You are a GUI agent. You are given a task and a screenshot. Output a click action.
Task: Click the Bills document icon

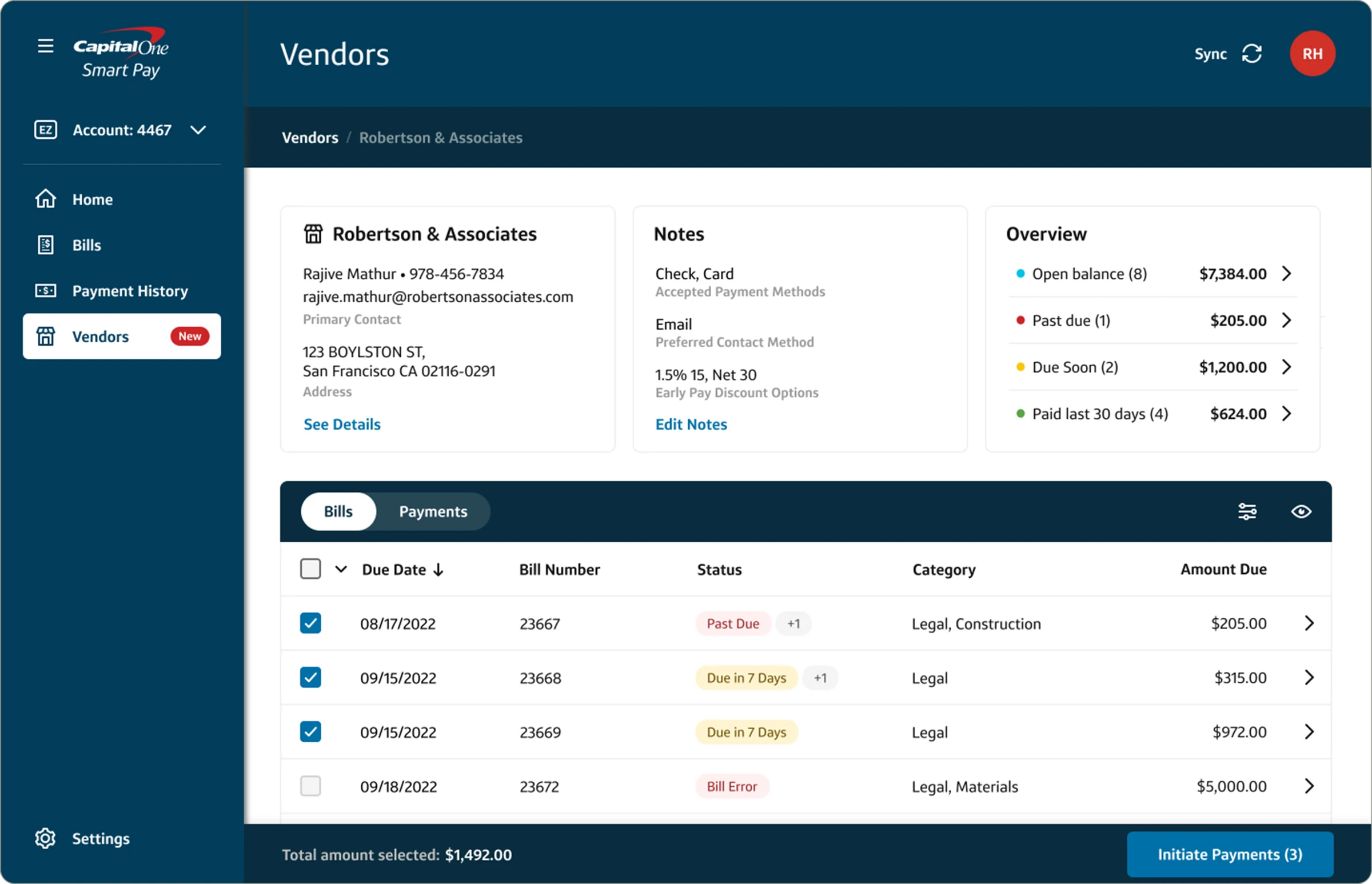(45, 245)
